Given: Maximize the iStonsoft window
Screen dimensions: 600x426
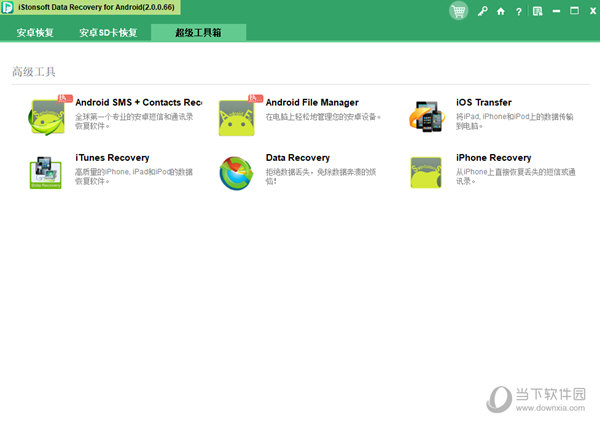Looking at the screenshot, I should 574,11.
